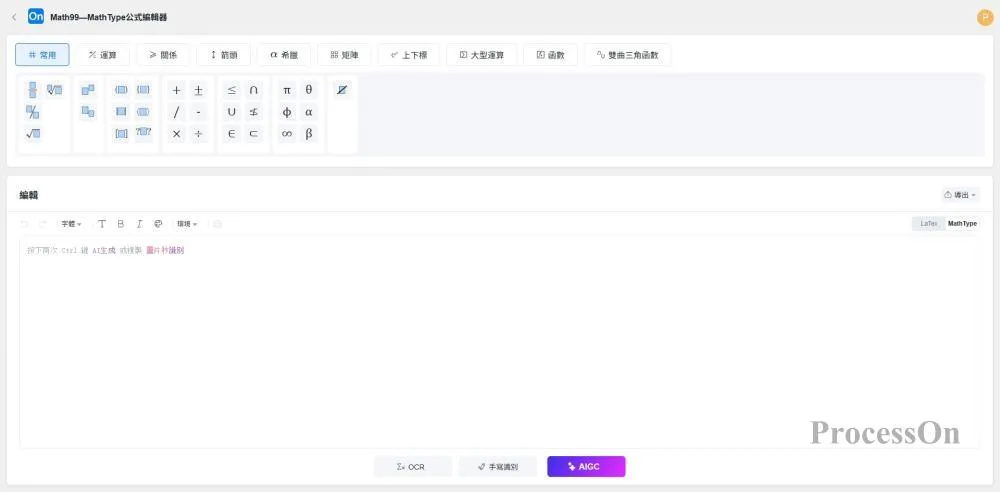The image size is (1000, 492).
Task: Switch editor to MathType mode
Action: click(x=962, y=224)
